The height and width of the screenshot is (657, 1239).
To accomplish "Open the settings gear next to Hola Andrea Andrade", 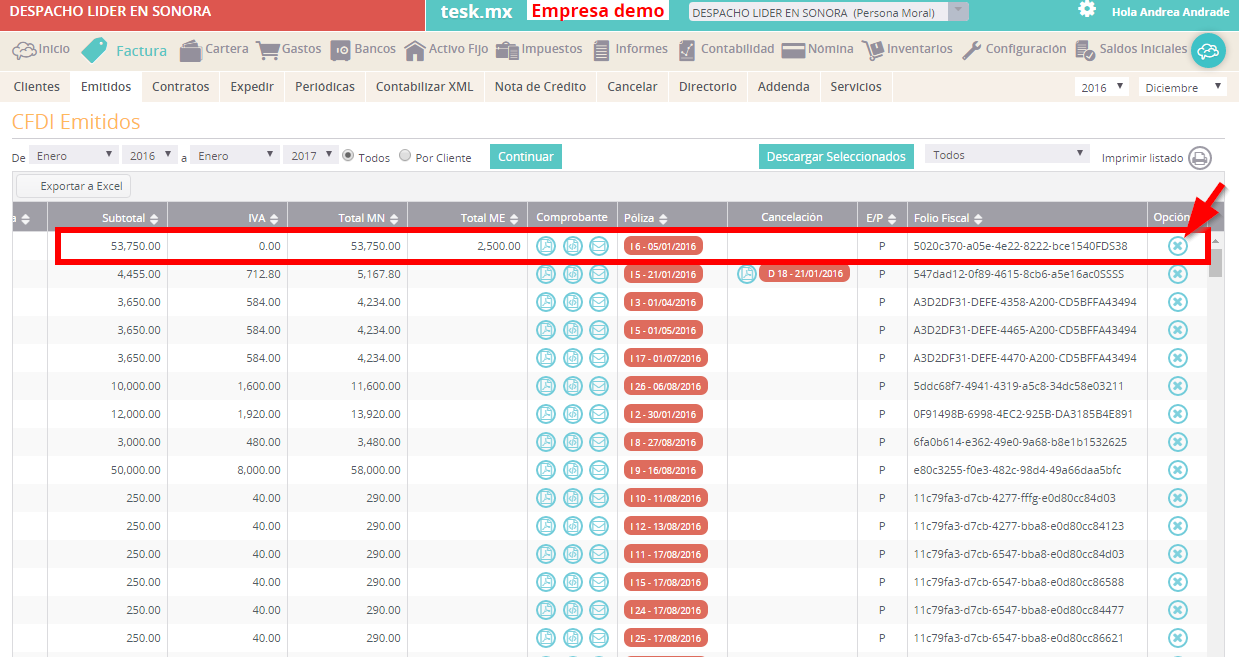I will click(1087, 10).
